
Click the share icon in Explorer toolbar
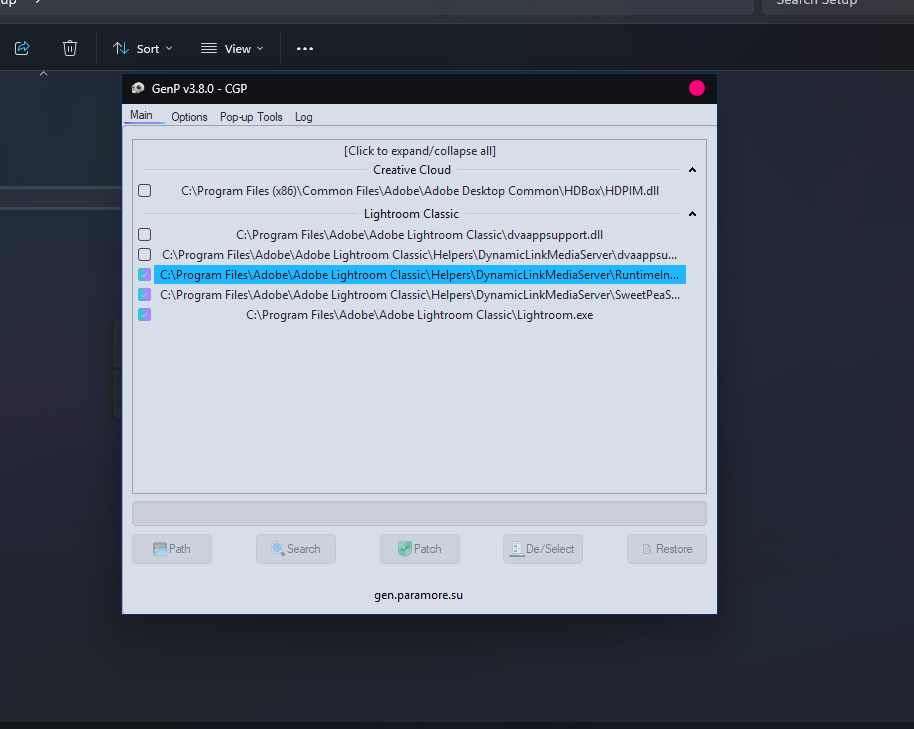point(22,48)
